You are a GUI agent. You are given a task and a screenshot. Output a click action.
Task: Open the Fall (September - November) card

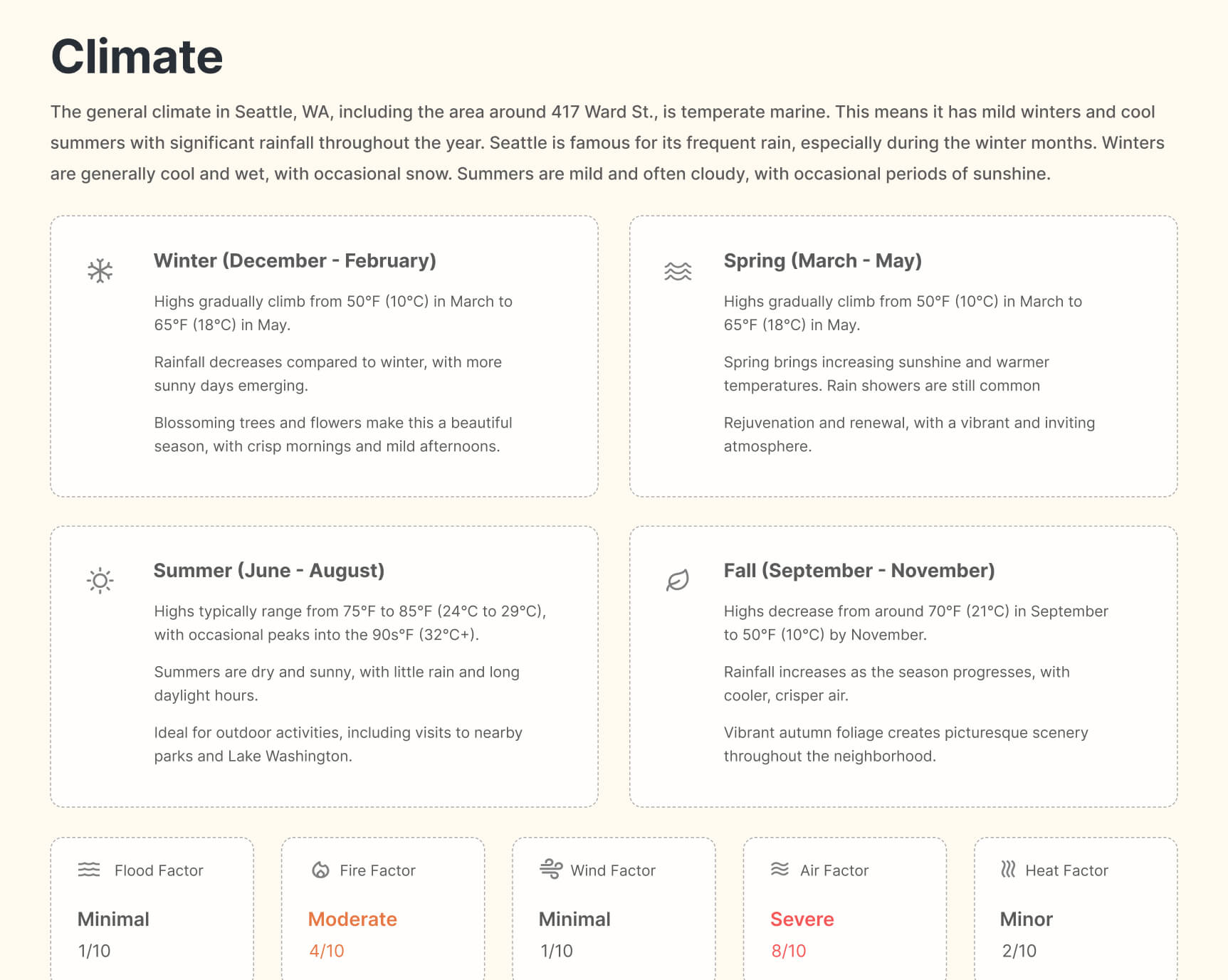point(859,570)
